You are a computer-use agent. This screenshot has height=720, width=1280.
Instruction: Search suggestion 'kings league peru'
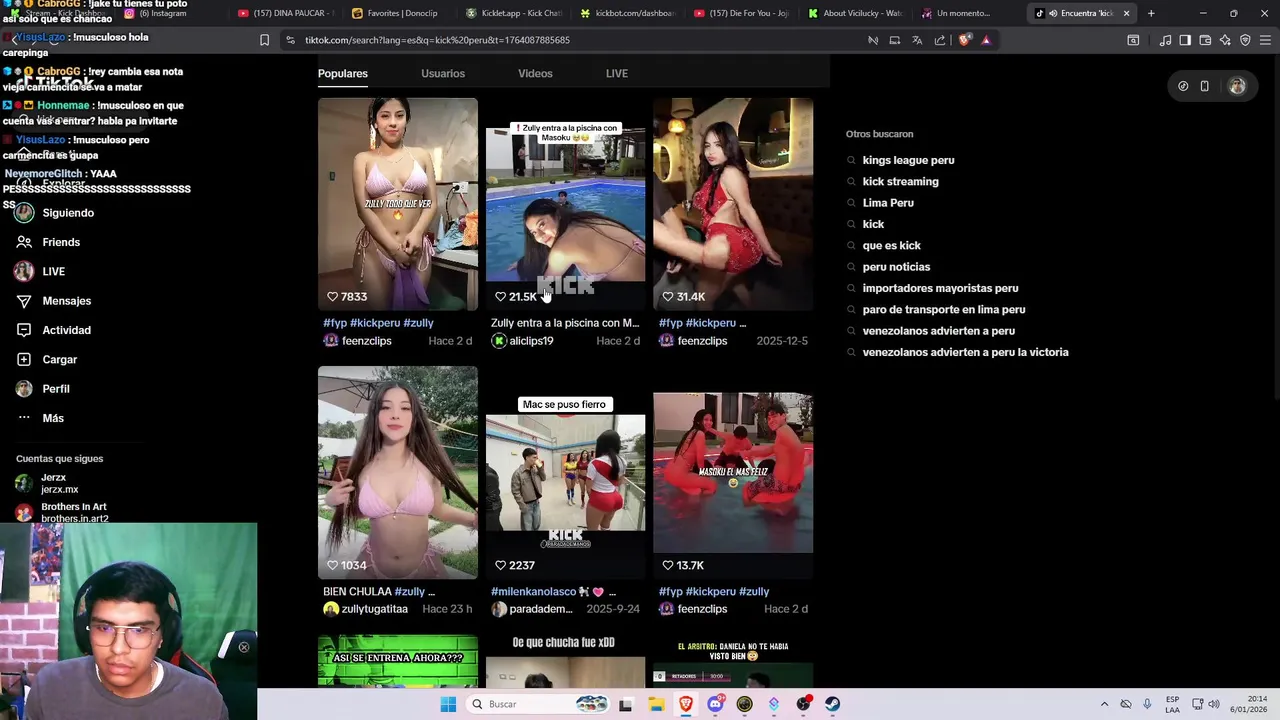(908, 160)
